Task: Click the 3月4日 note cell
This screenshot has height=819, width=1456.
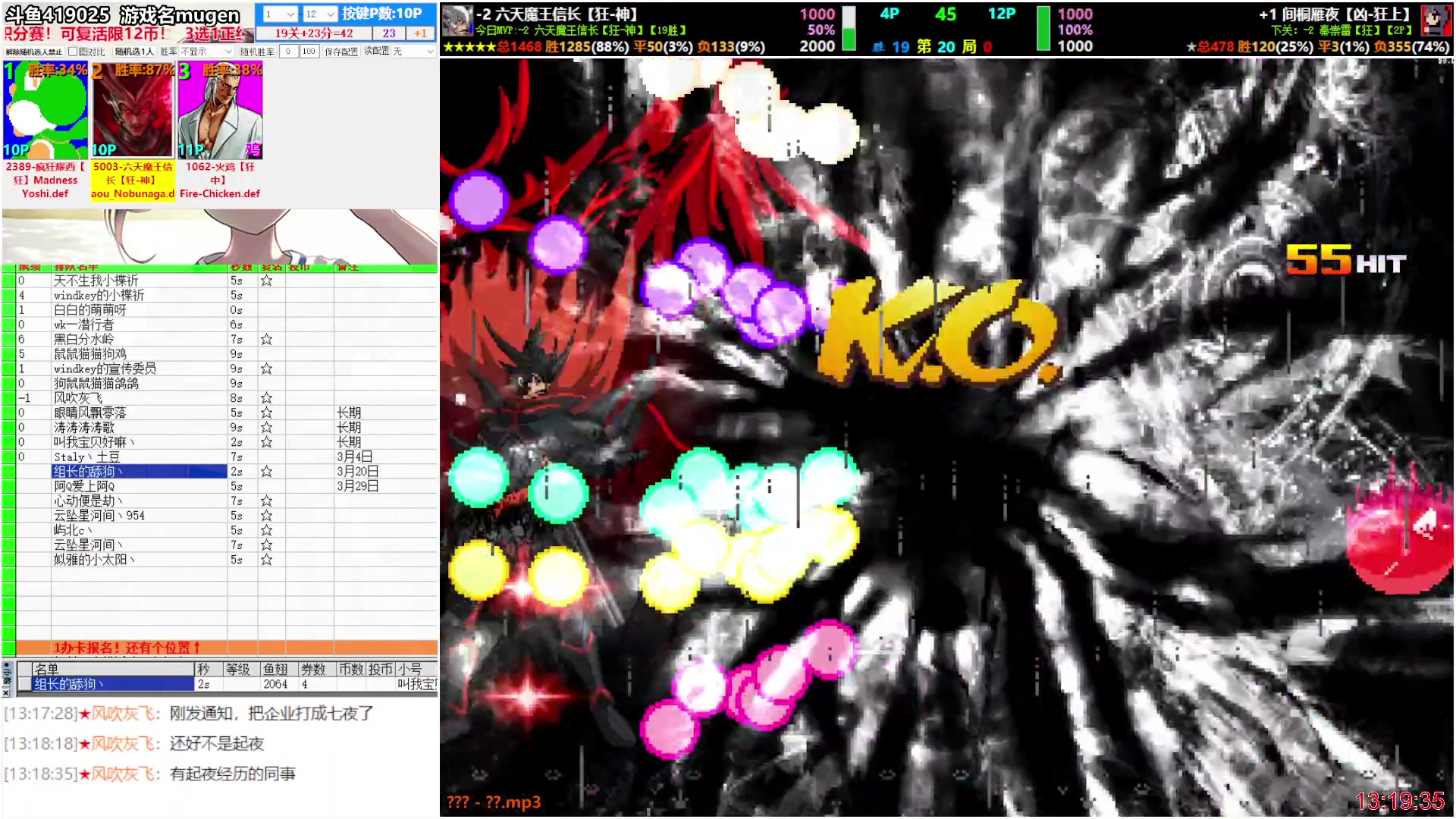Action: click(386, 457)
